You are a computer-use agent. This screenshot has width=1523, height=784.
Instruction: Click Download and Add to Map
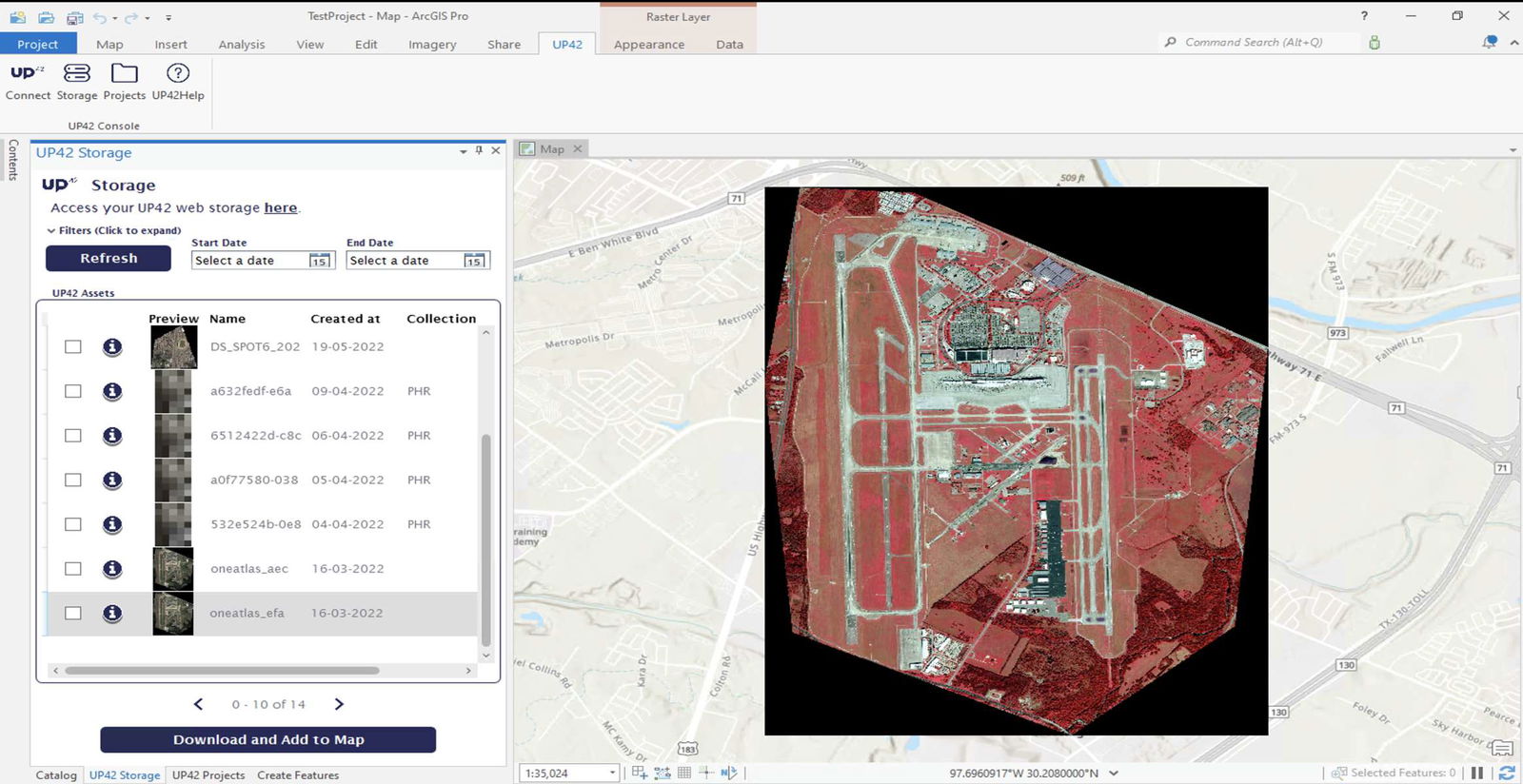[x=268, y=739]
